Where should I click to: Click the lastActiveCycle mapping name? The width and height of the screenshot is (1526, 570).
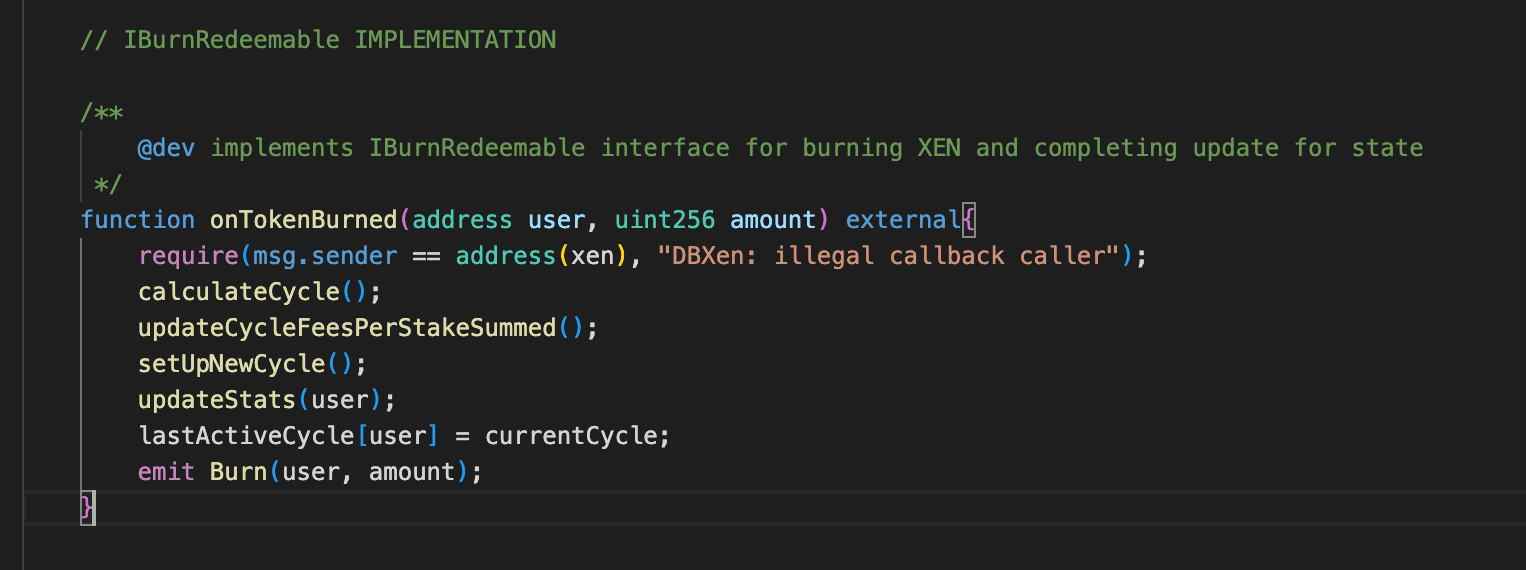pos(246,436)
